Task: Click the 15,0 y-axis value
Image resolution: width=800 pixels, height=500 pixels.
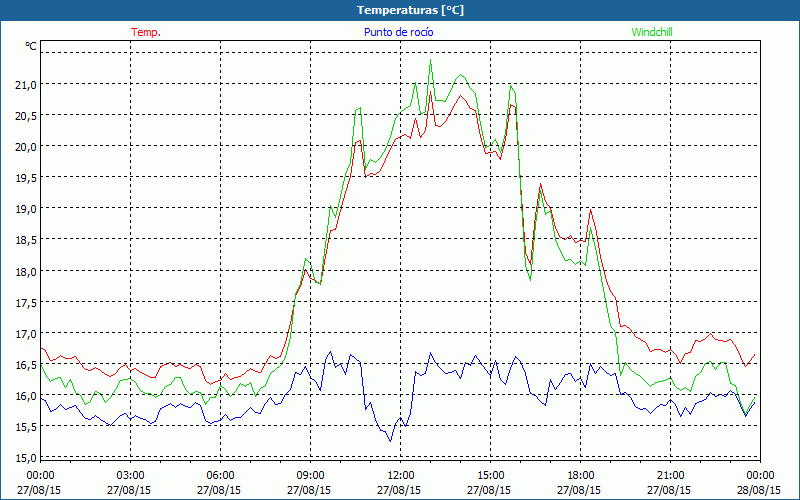Action: pyautogui.click(x=26, y=458)
